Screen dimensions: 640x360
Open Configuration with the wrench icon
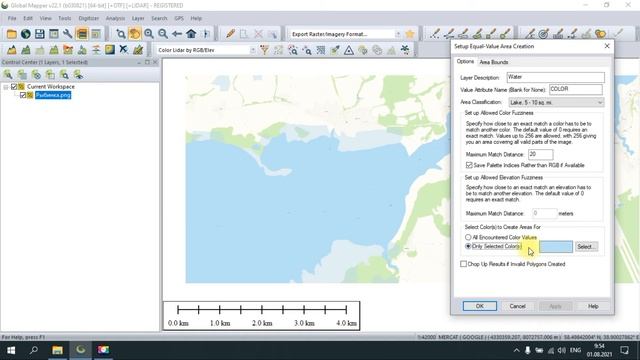click(67, 34)
